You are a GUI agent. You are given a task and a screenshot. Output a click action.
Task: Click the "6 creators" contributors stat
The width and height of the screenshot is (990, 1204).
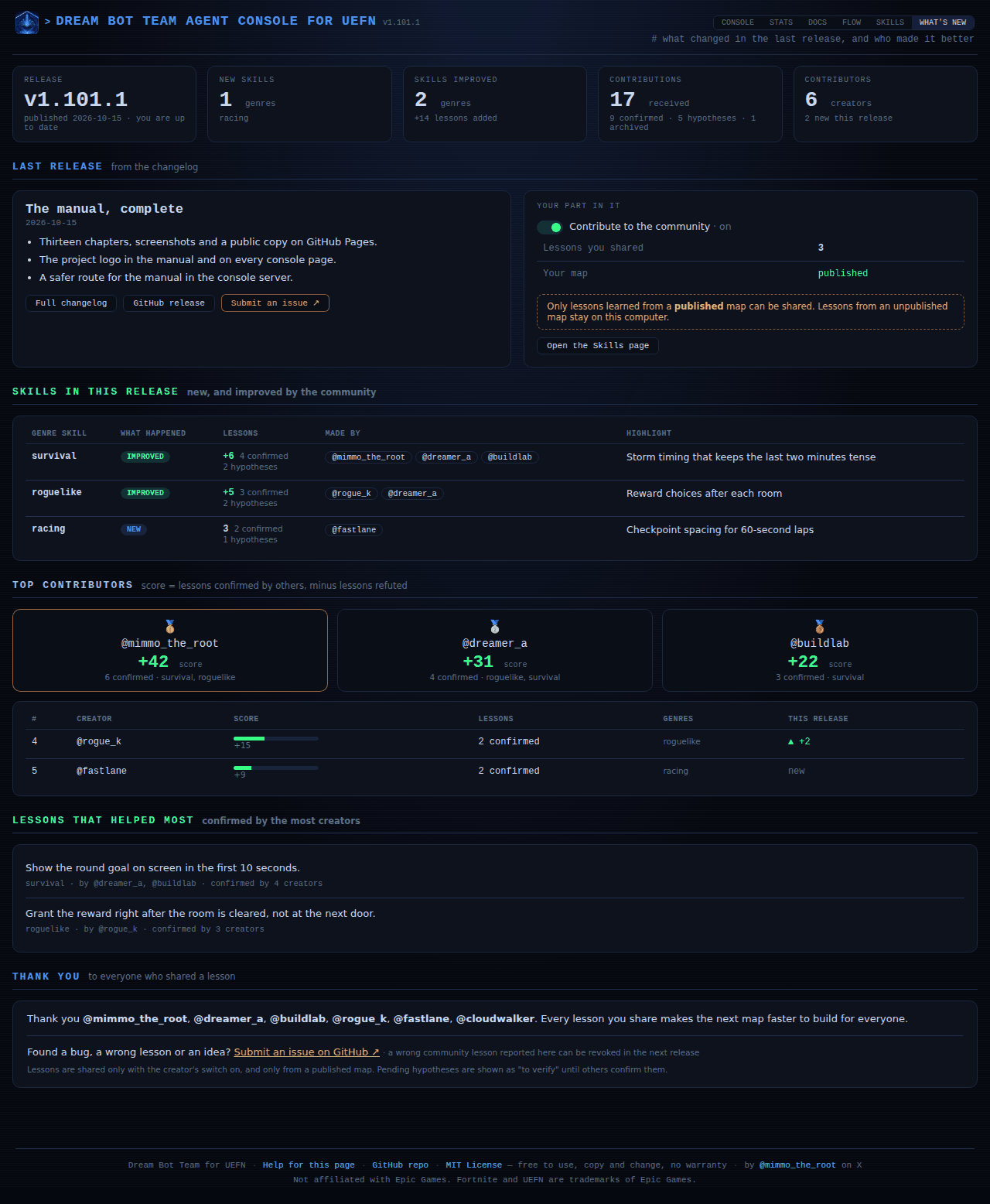838,100
